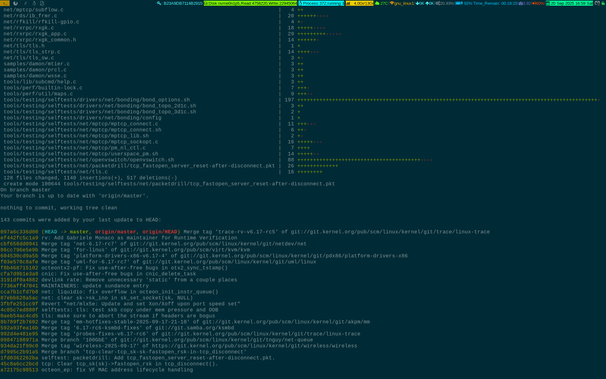Click the 'On branch master' line
This screenshot has width=606, height=379.
point(26,190)
